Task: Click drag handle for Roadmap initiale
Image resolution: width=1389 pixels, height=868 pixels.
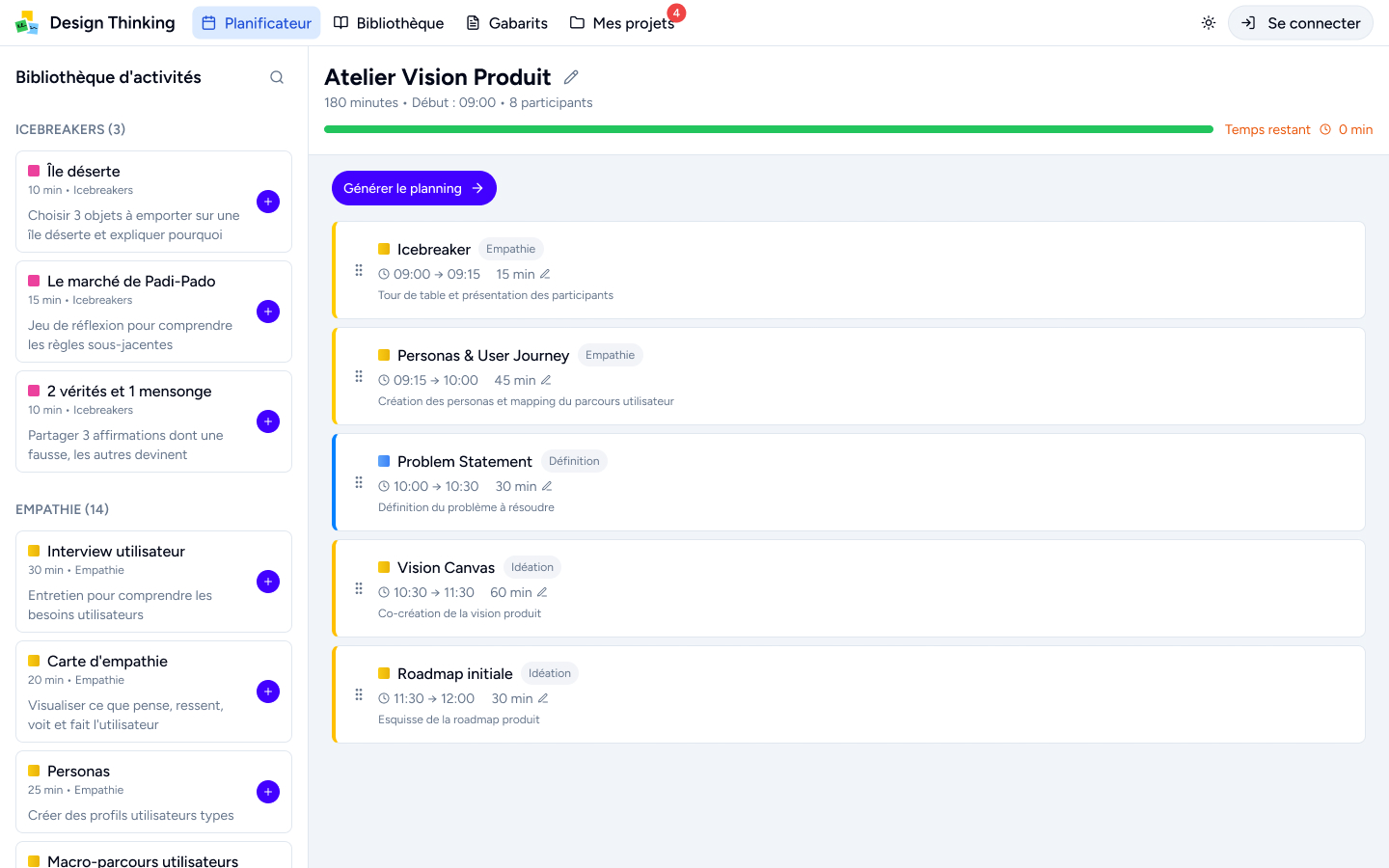Action: tap(359, 694)
